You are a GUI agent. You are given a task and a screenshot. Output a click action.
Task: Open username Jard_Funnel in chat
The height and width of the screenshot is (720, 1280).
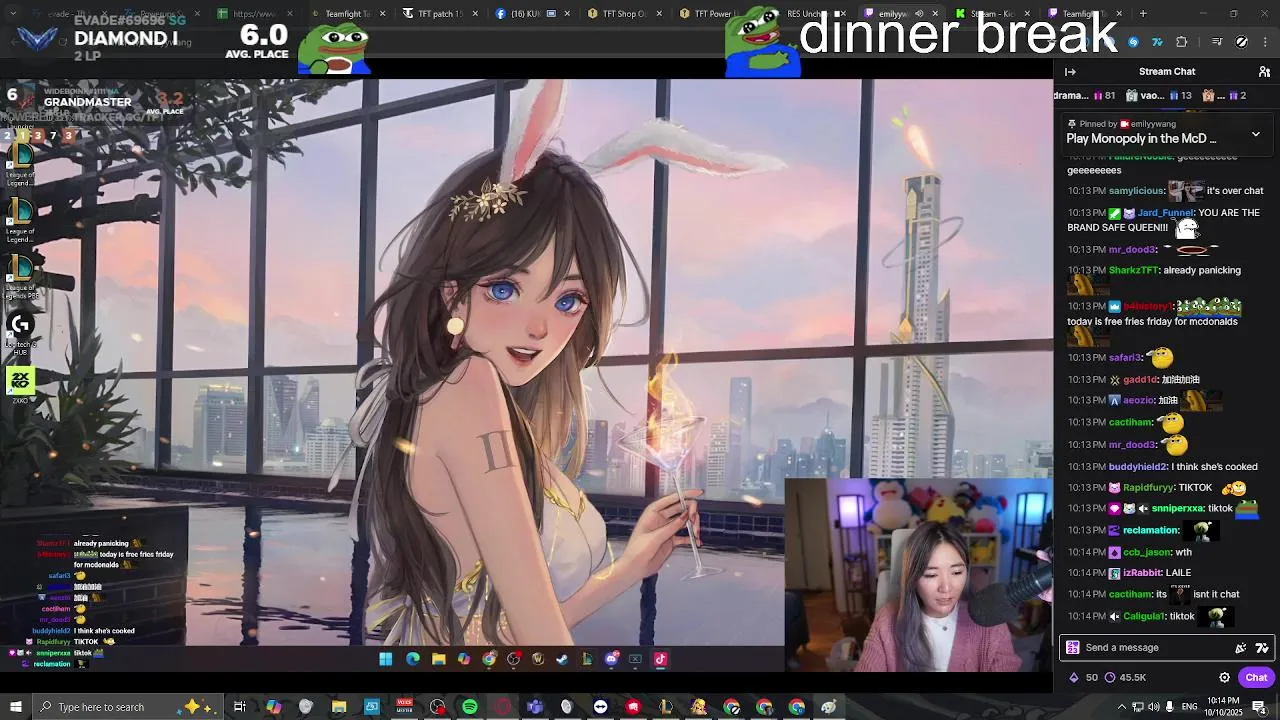point(1164,213)
